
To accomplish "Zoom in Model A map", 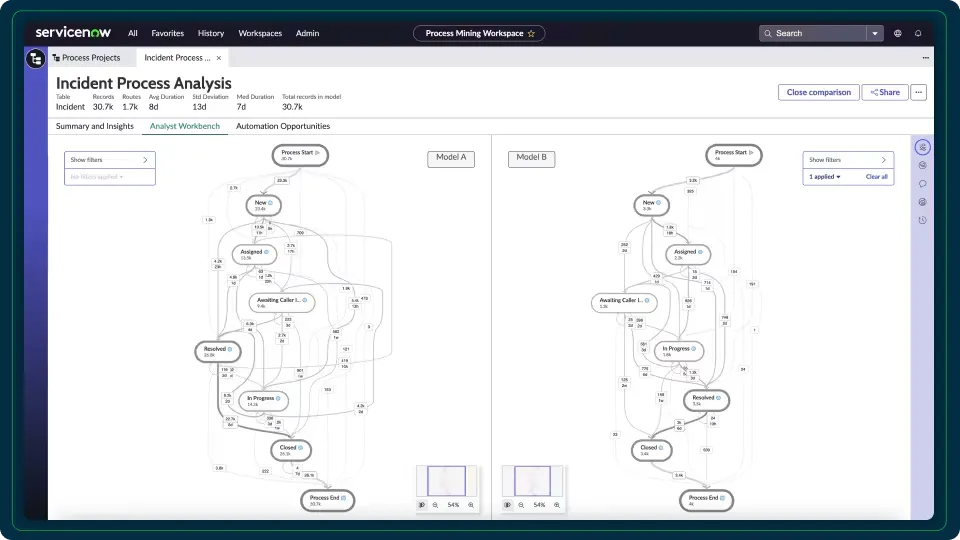I will click(x=471, y=505).
